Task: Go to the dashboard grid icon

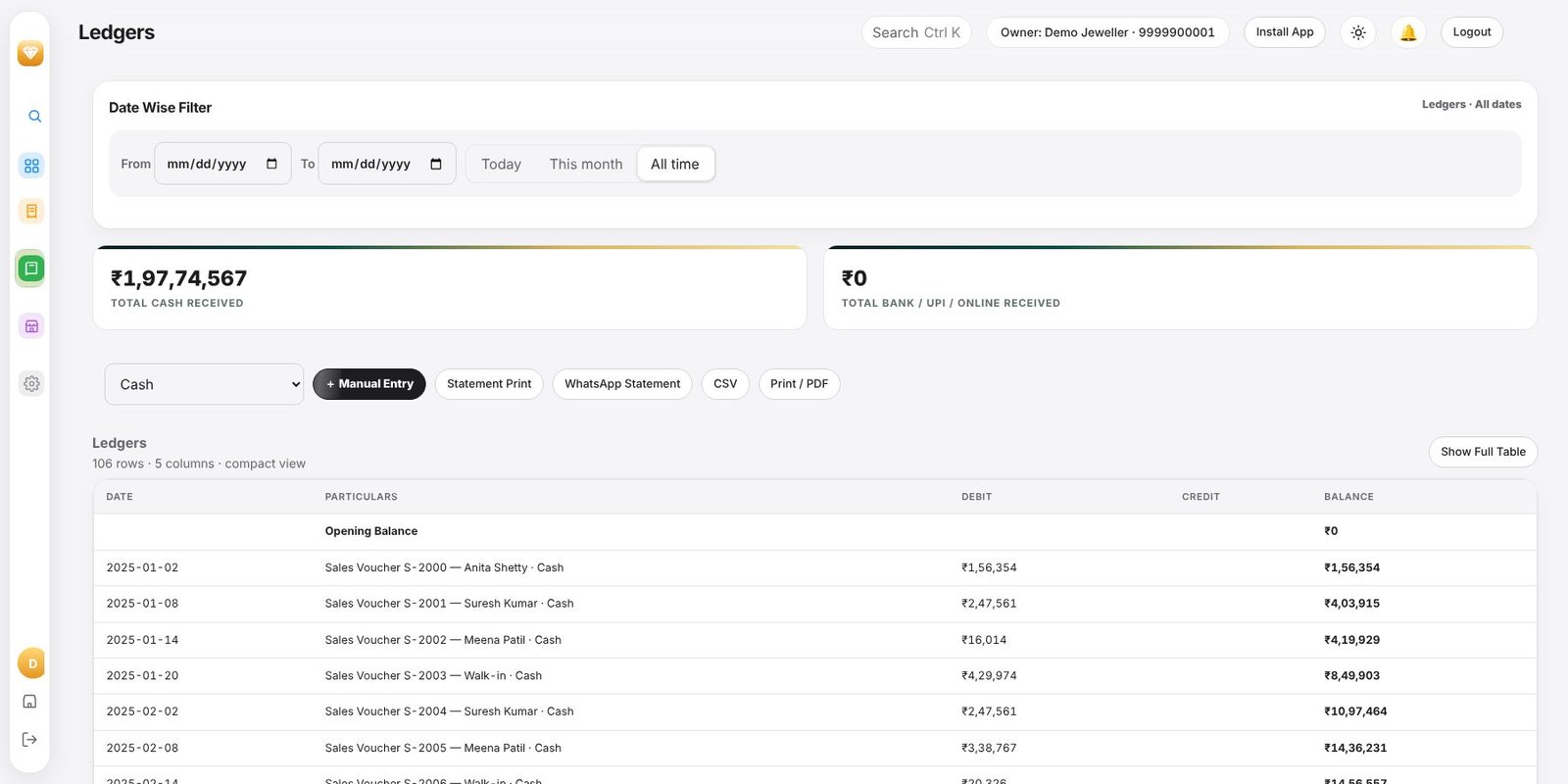Action: (31, 166)
